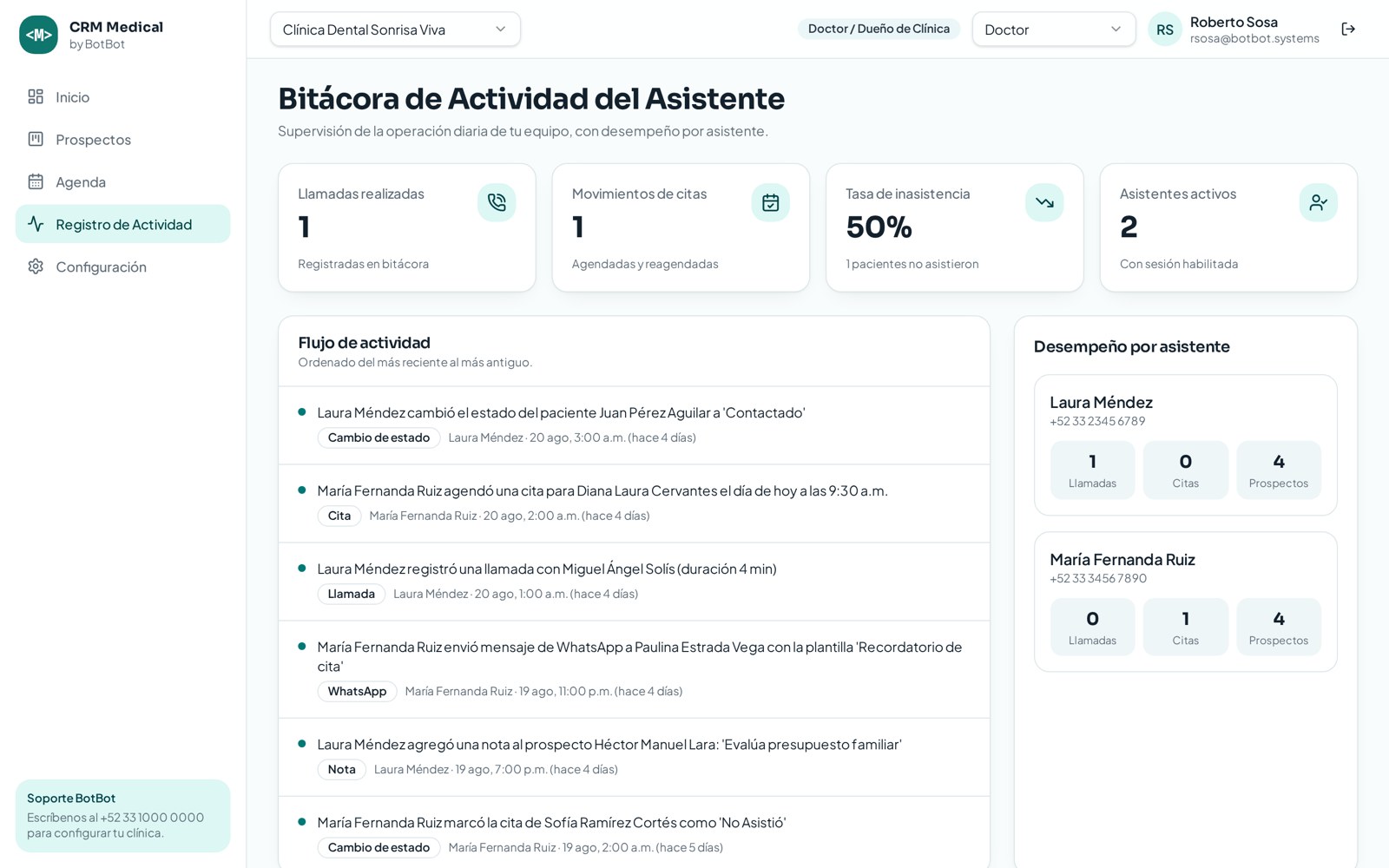The width and height of the screenshot is (1389, 868).
Task: Select Laura Méndez performance card name
Action: click(x=1101, y=402)
